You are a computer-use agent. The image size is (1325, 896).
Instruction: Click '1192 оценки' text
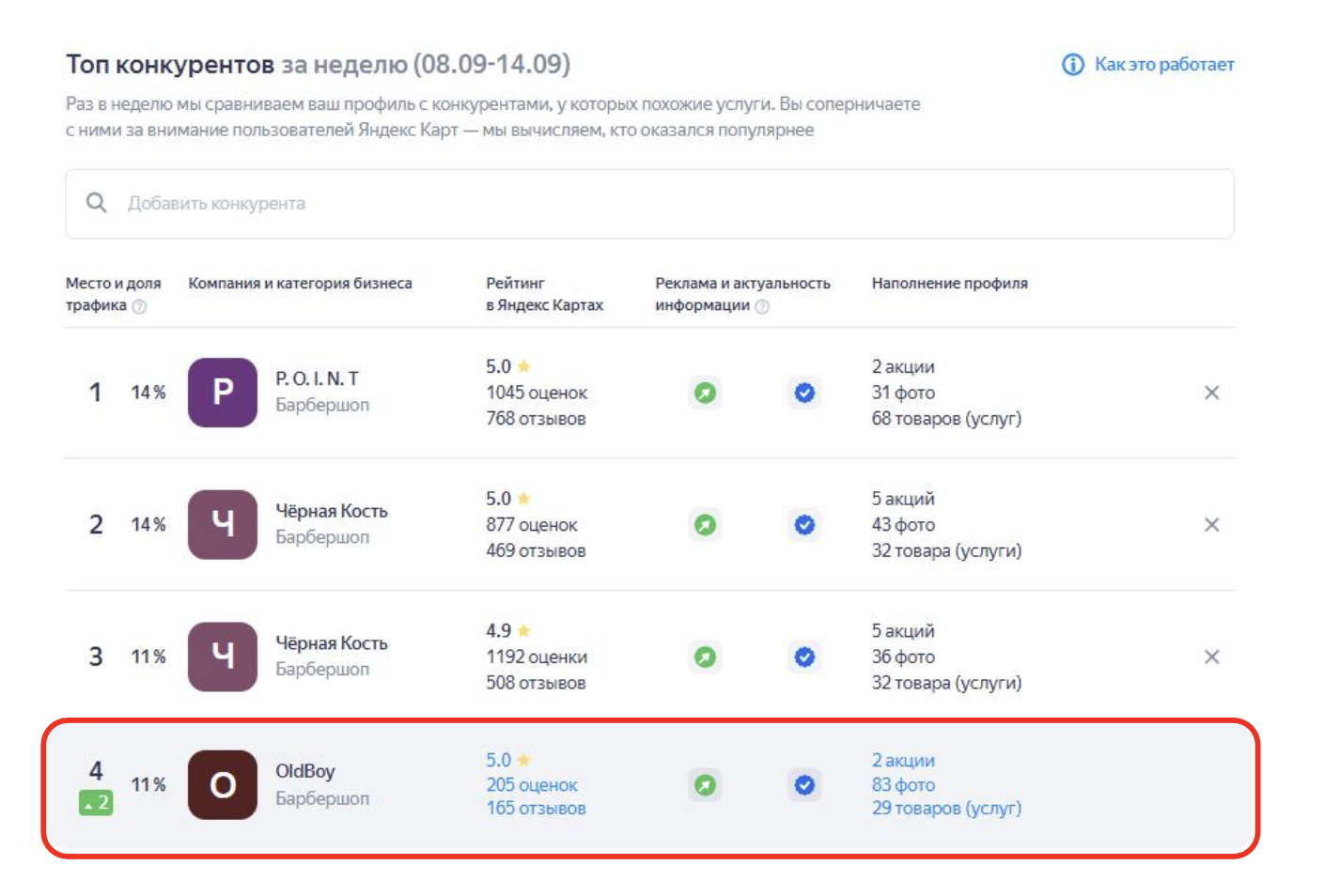pos(537,657)
